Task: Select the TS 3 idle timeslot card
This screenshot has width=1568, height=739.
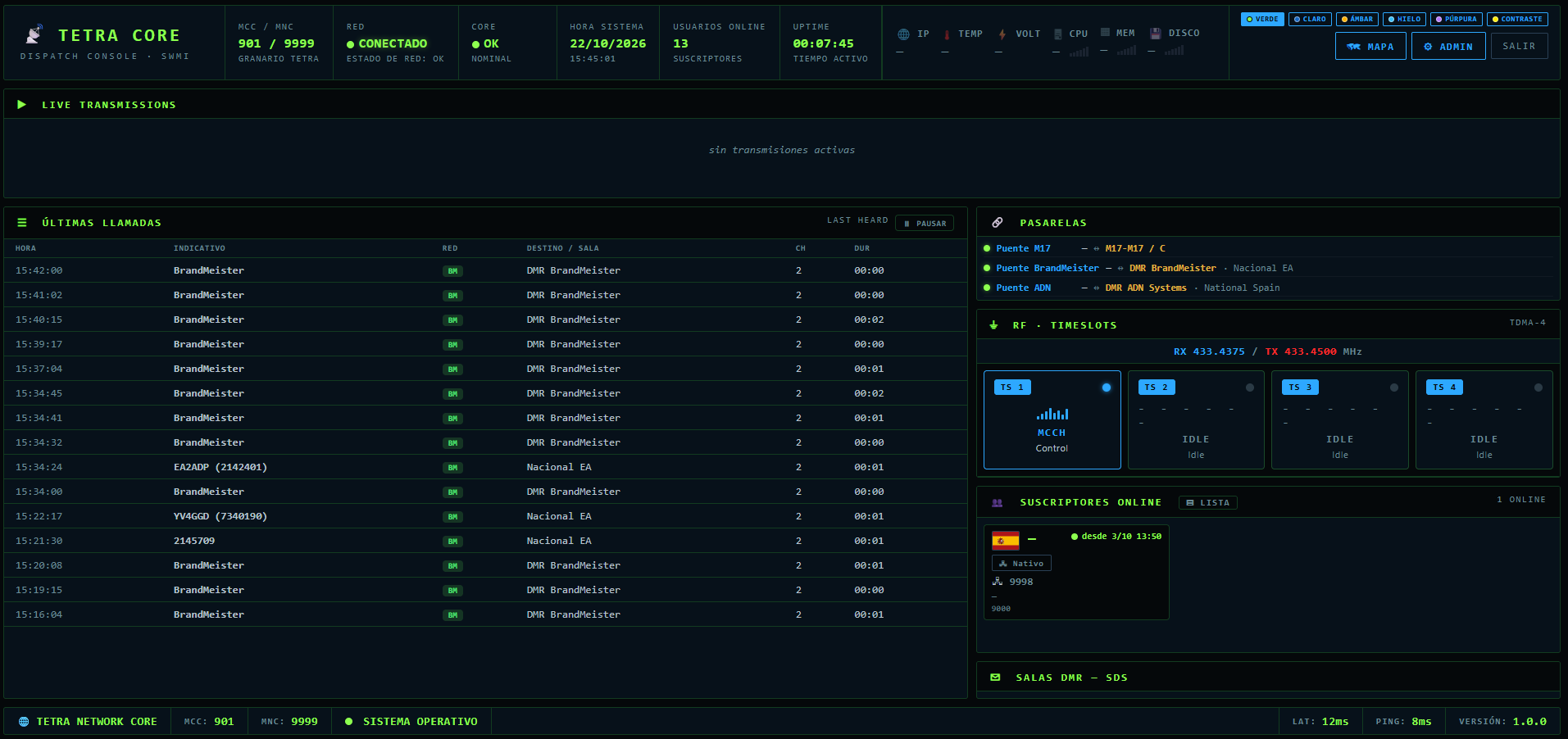Action: 1340,419
